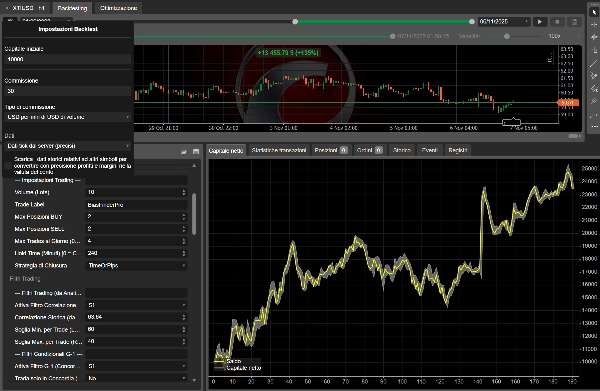Screen dimensions: 600x391
Task: Open the Storico tab
Action: point(401,150)
